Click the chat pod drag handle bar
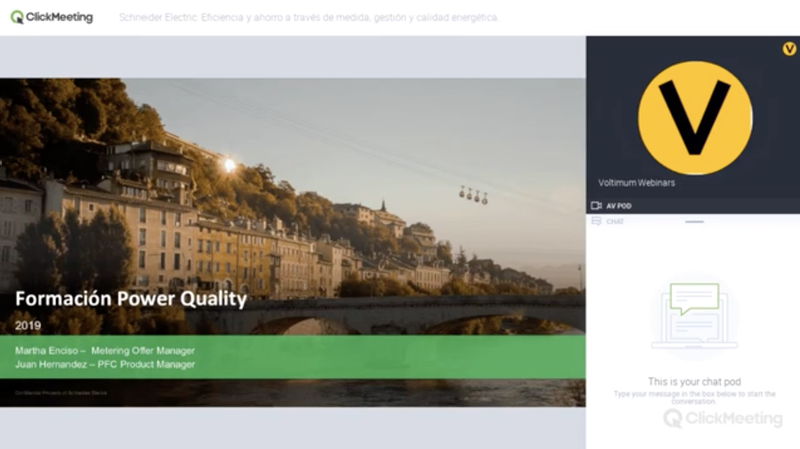 click(694, 222)
